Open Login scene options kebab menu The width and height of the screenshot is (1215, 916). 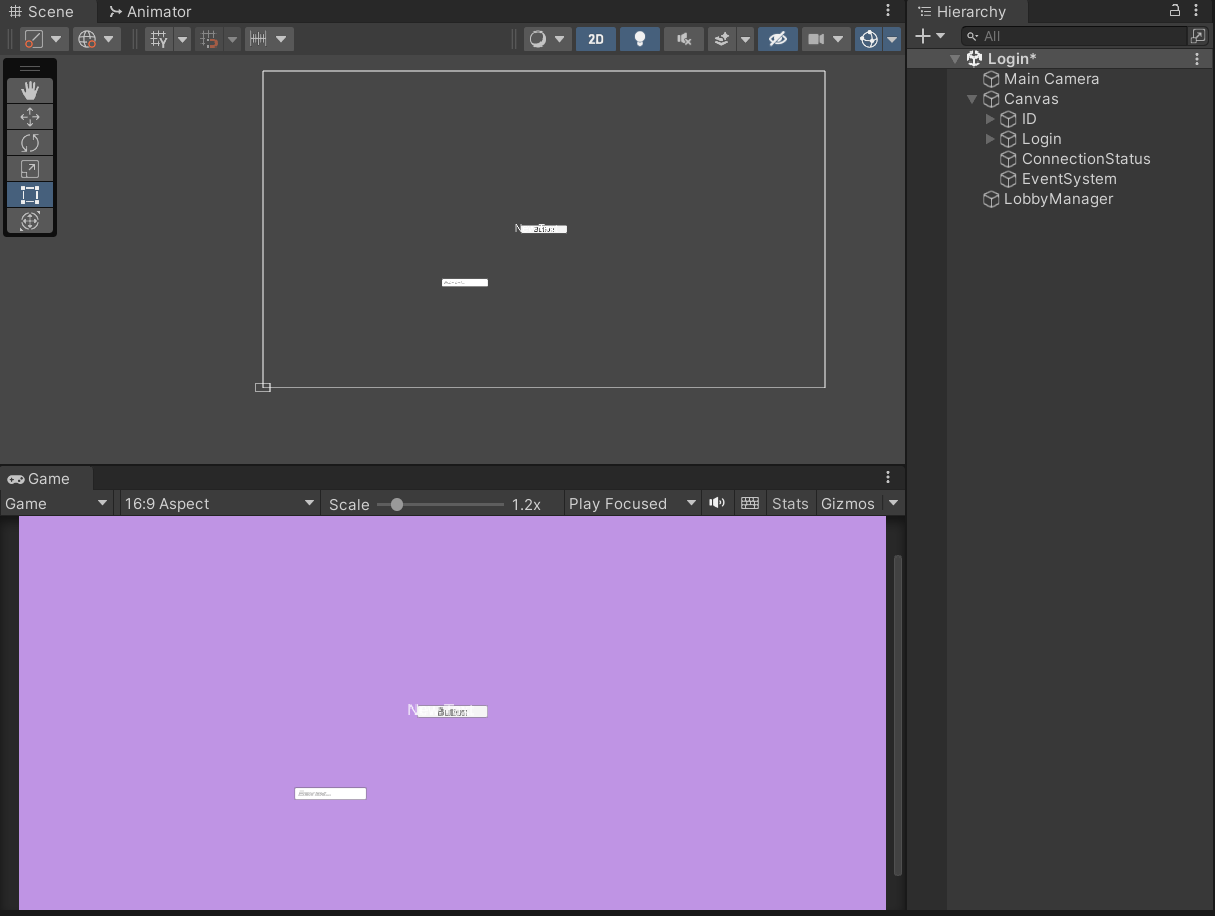1198,59
